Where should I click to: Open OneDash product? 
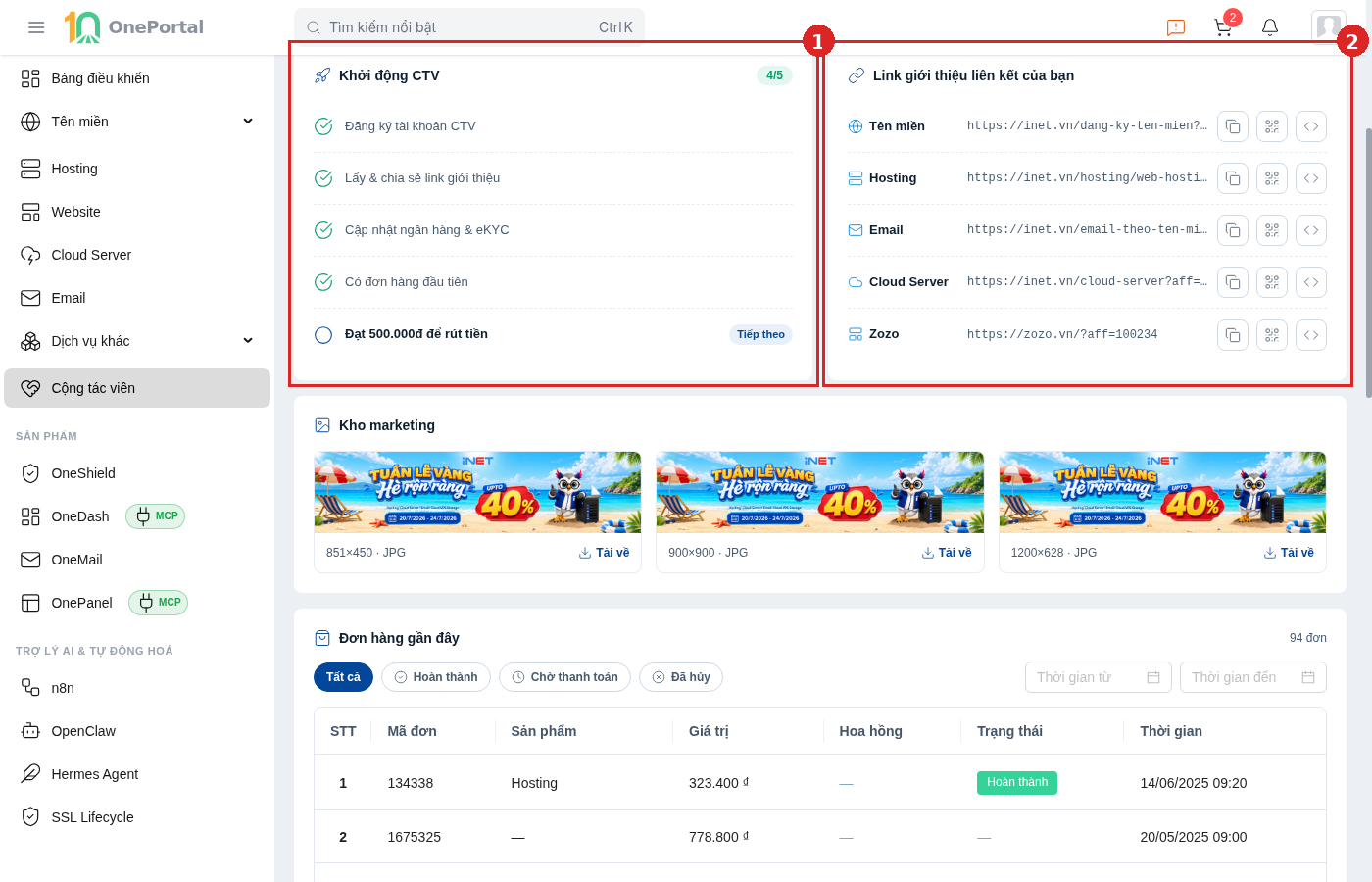point(137,516)
